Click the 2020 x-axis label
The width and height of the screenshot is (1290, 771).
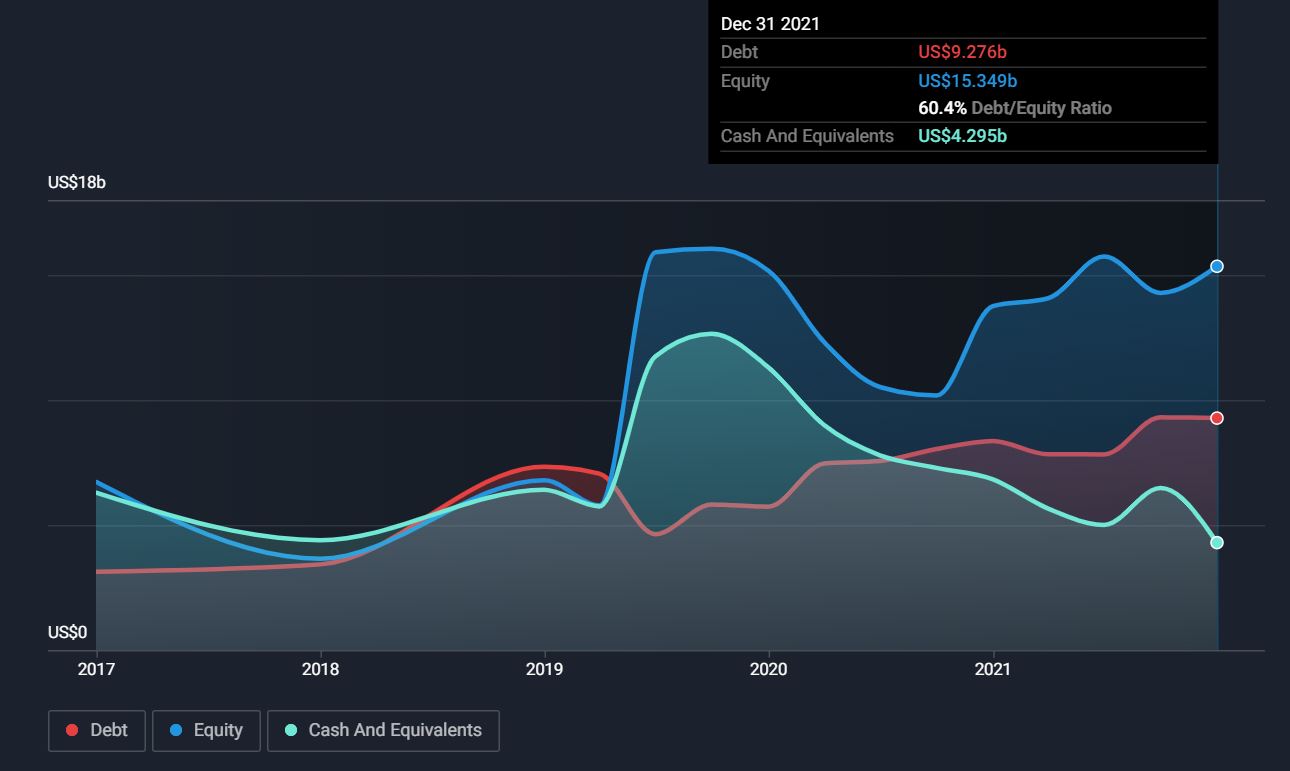(x=768, y=669)
